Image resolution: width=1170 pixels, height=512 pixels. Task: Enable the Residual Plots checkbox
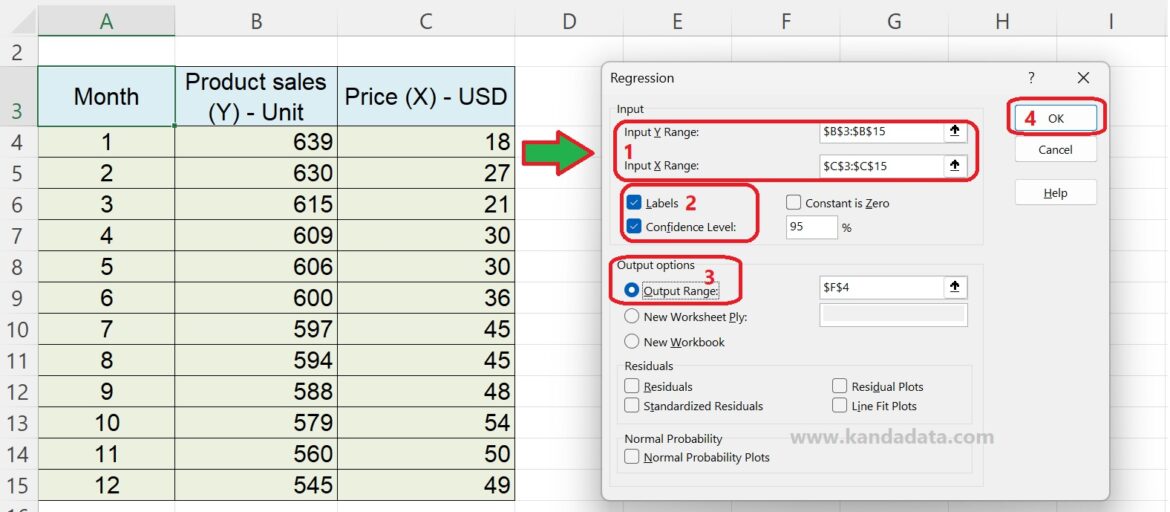(839, 386)
